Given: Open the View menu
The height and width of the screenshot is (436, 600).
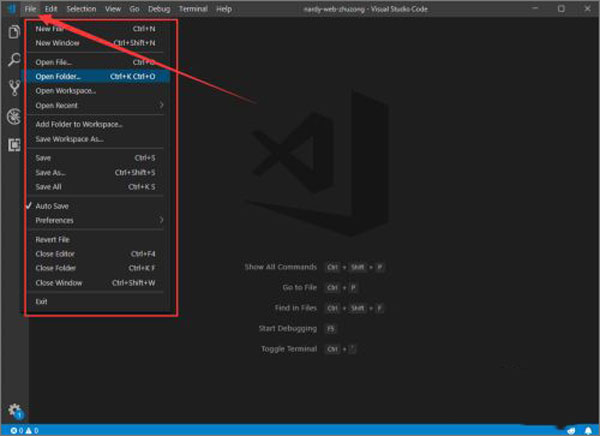Looking at the screenshot, I should 113,9.
